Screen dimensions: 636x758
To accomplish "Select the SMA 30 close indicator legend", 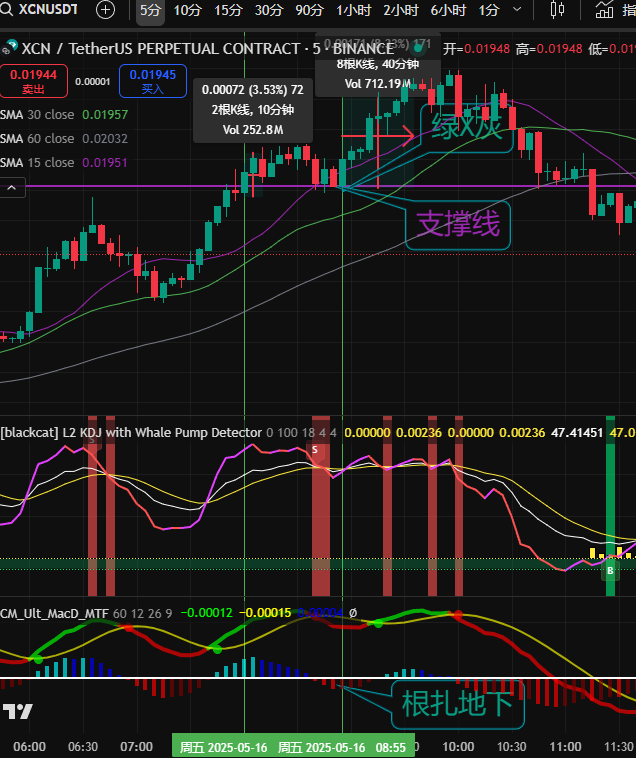I will point(64,115).
